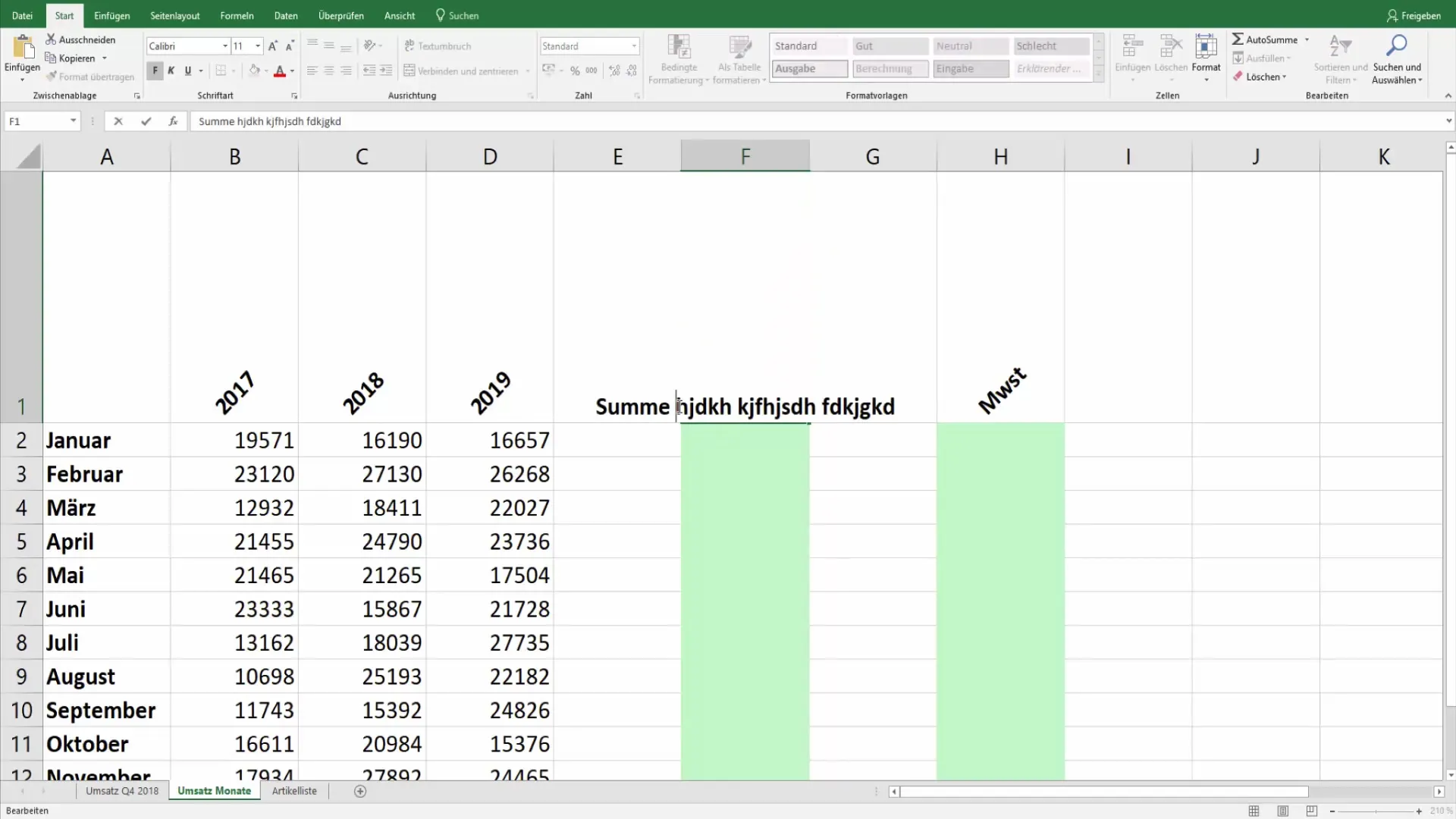Expand the formula bar
The image size is (1456, 819).
[1448, 121]
